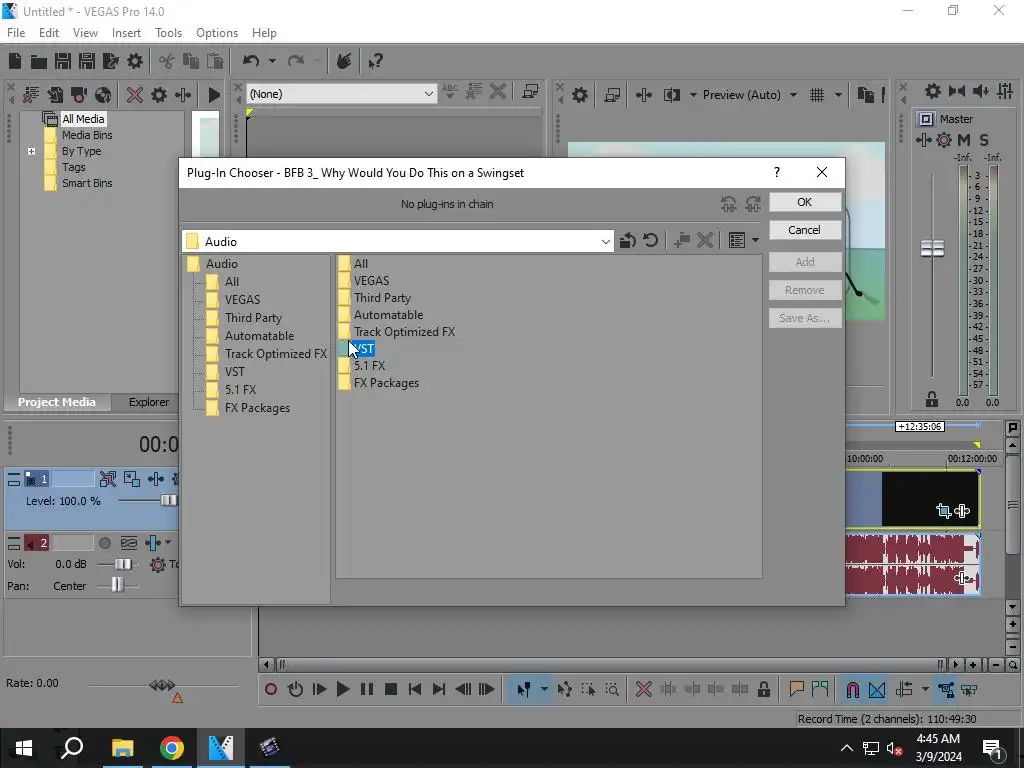Click the Save project icon
The width and height of the screenshot is (1024, 768).
pyautogui.click(x=63, y=61)
